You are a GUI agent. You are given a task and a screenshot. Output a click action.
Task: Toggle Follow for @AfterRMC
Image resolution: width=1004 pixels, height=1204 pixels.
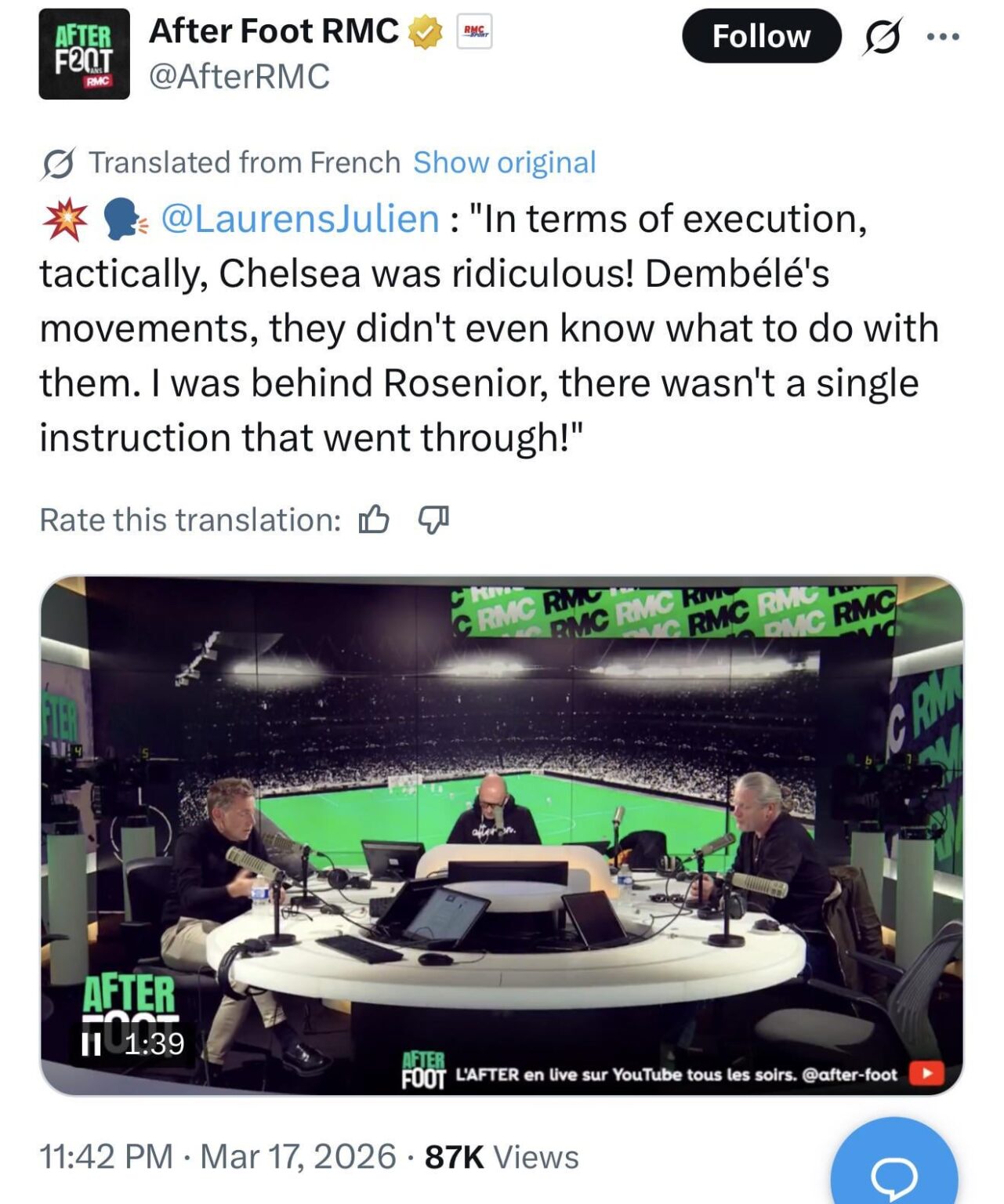[x=759, y=35]
